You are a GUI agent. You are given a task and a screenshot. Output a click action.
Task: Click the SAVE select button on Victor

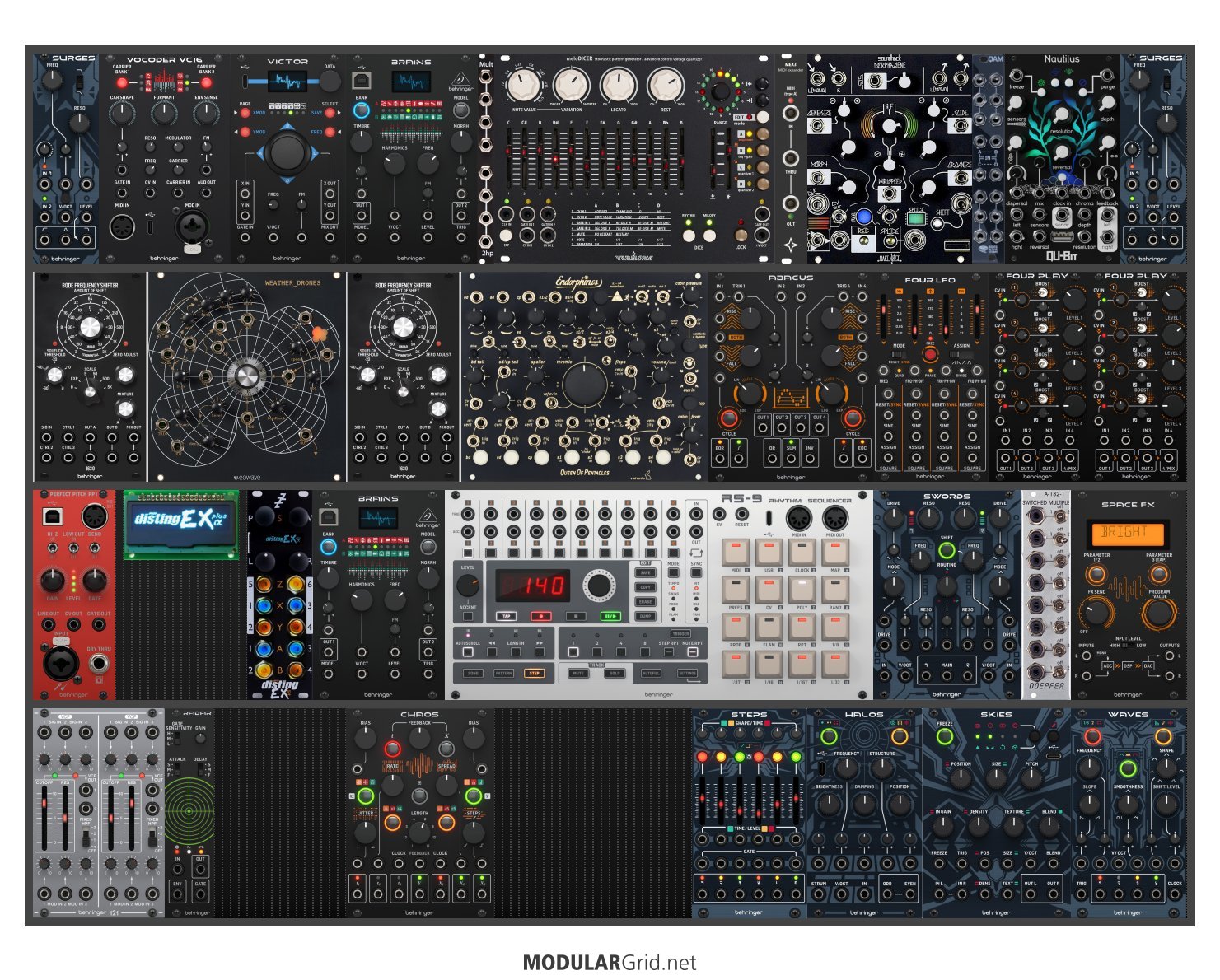pyautogui.click(x=330, y=112)
